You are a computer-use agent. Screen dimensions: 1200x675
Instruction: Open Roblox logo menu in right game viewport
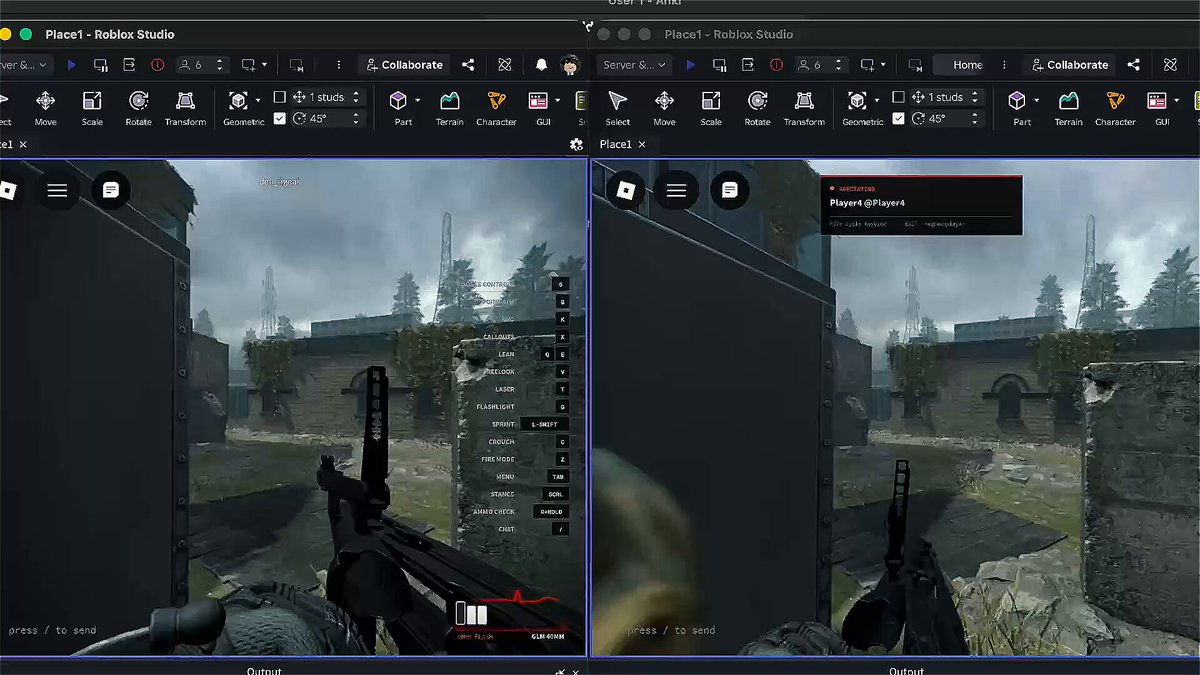625,190
